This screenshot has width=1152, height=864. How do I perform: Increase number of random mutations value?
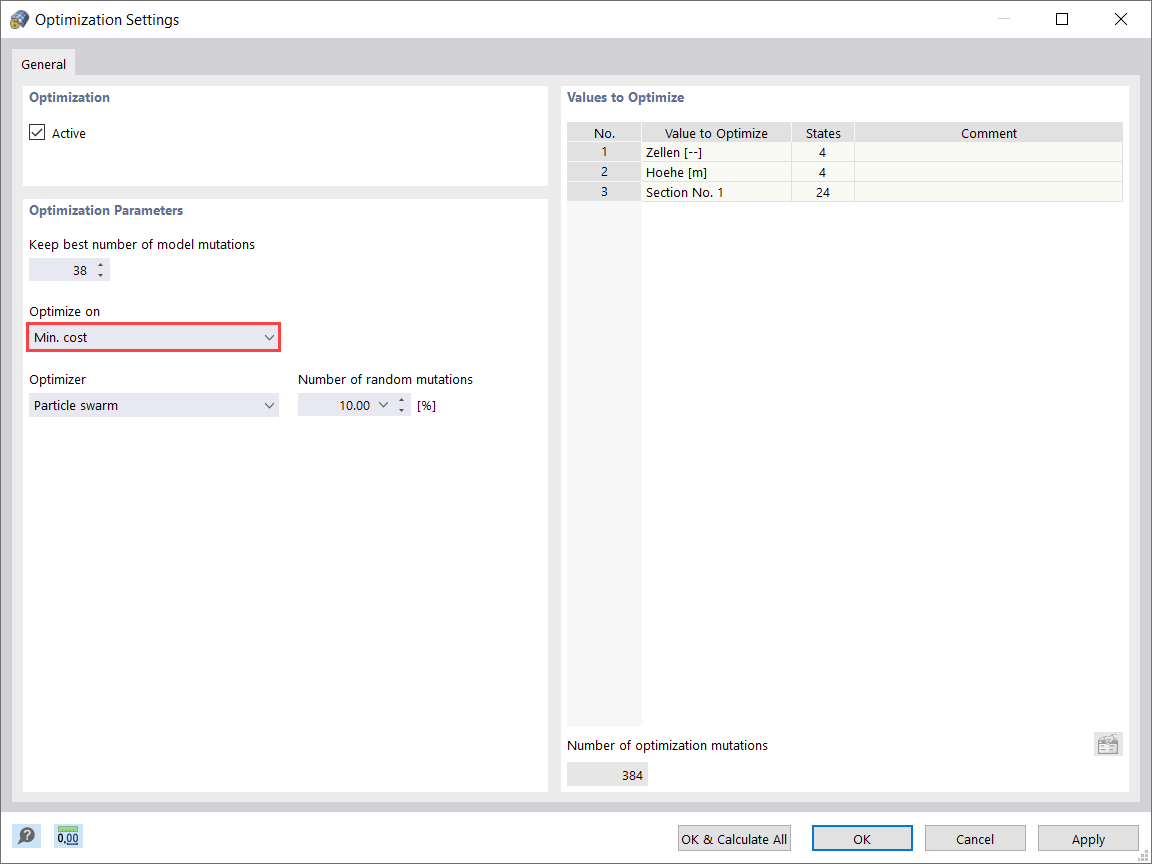click(x=401, y=400)
